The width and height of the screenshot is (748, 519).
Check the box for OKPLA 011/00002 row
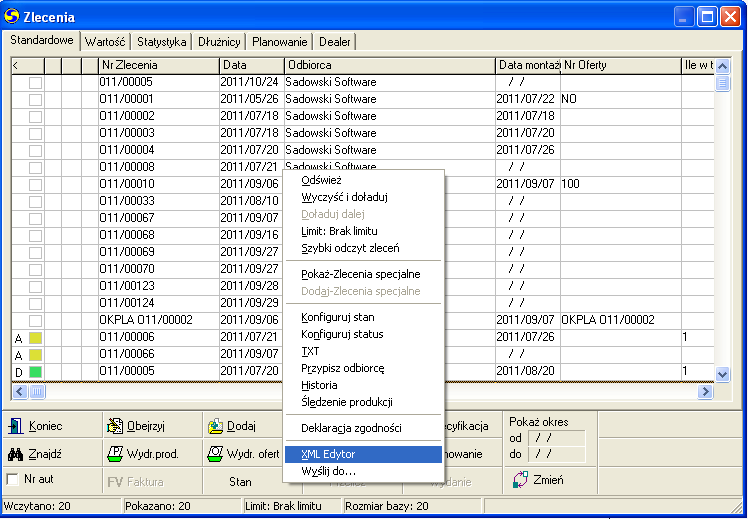click(x=35, y=320)
